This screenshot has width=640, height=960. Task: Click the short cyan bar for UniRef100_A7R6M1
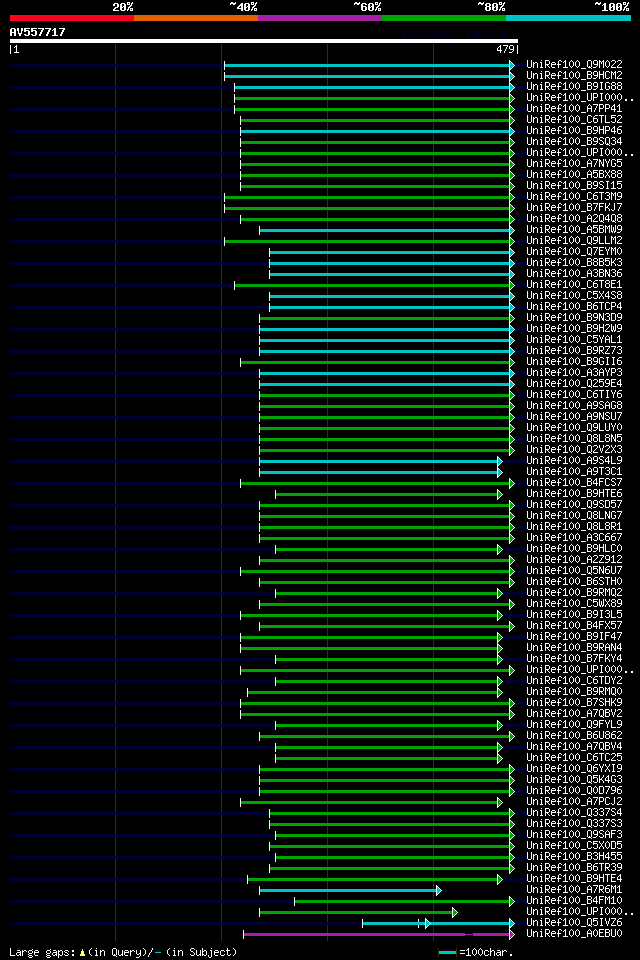pyautogui.click(x=350, y=891)
